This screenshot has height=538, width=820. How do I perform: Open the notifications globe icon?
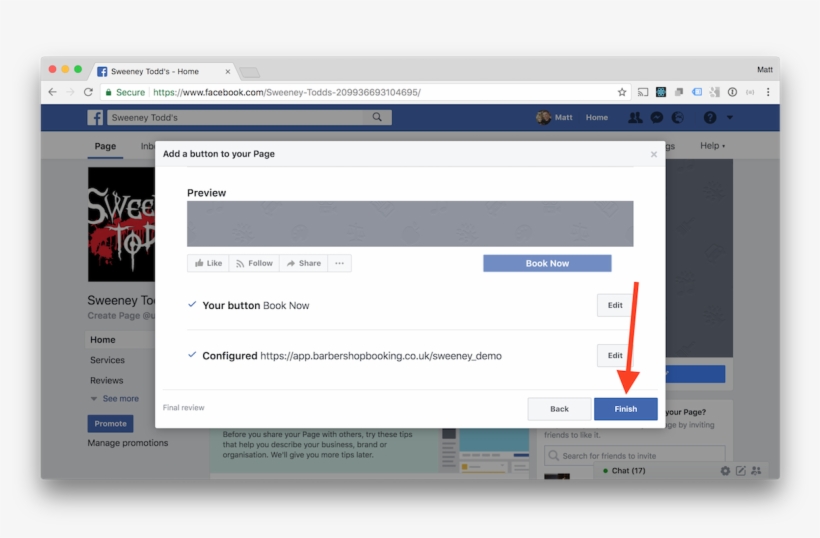point(678,117)
